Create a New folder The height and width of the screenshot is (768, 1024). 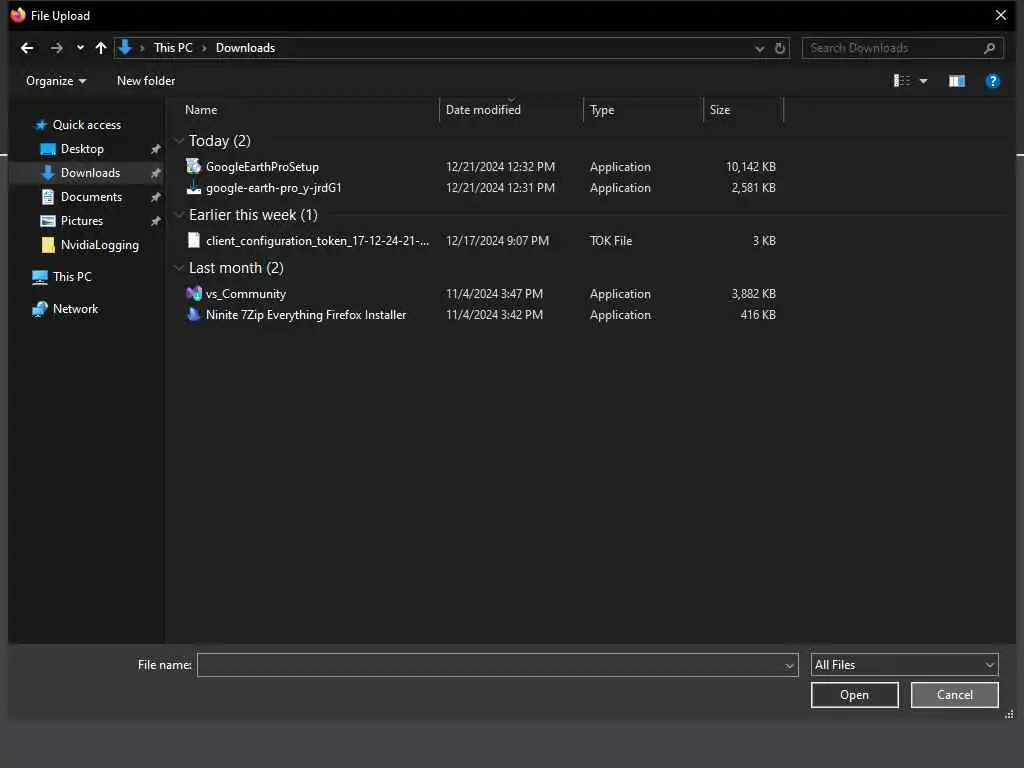[x=146, y=81]
